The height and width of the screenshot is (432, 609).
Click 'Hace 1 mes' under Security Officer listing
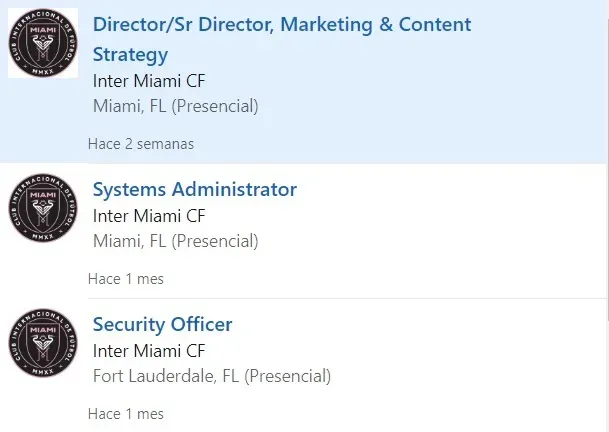[x=125, y=414]
